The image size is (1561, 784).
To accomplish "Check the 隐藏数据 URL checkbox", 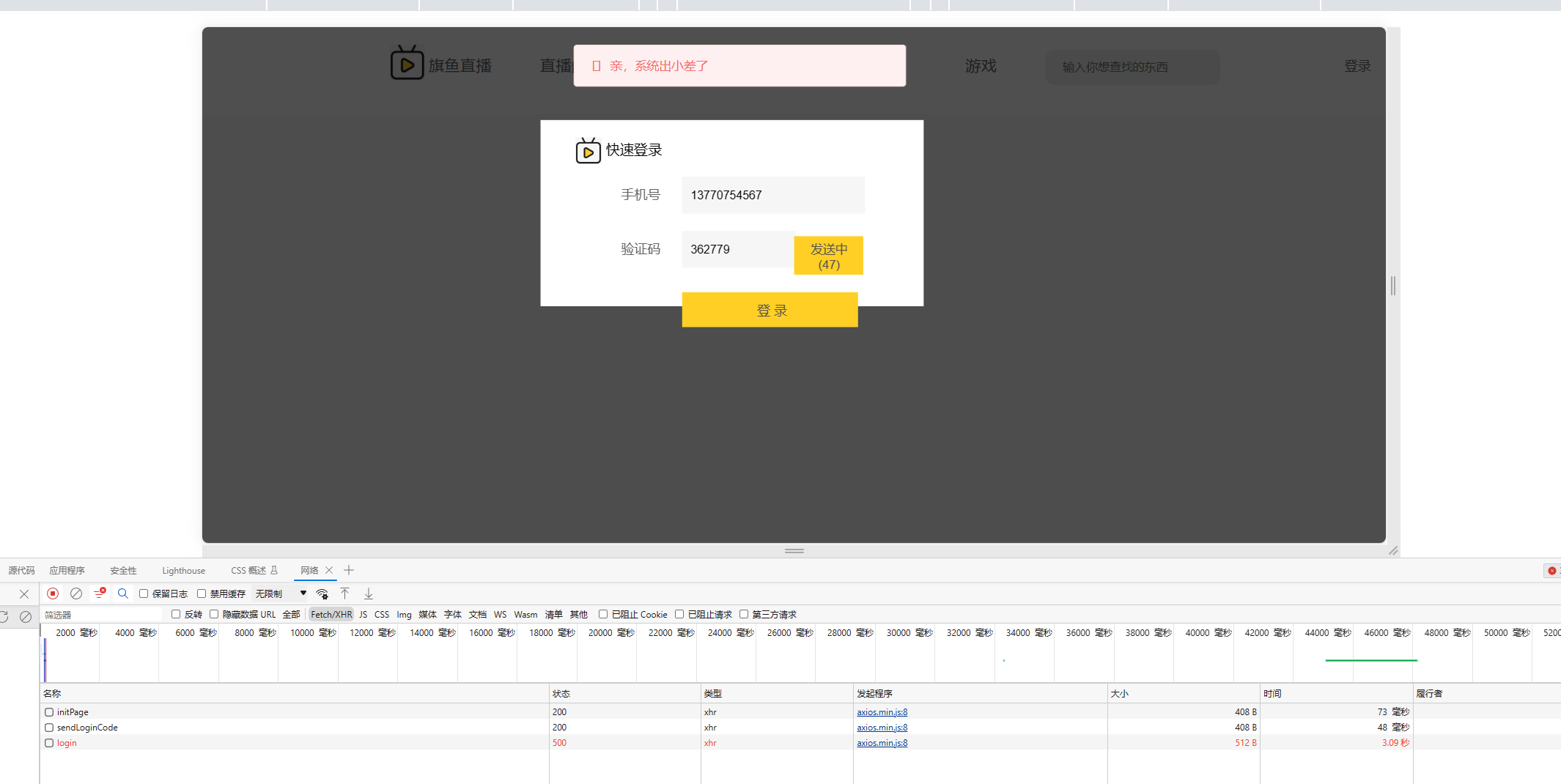I will coord(214,614).
